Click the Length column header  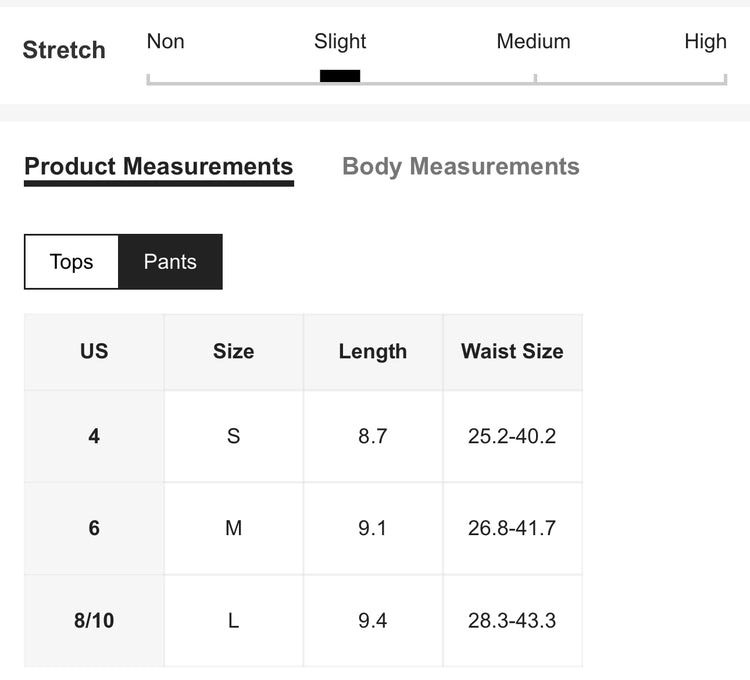[372, 352]
